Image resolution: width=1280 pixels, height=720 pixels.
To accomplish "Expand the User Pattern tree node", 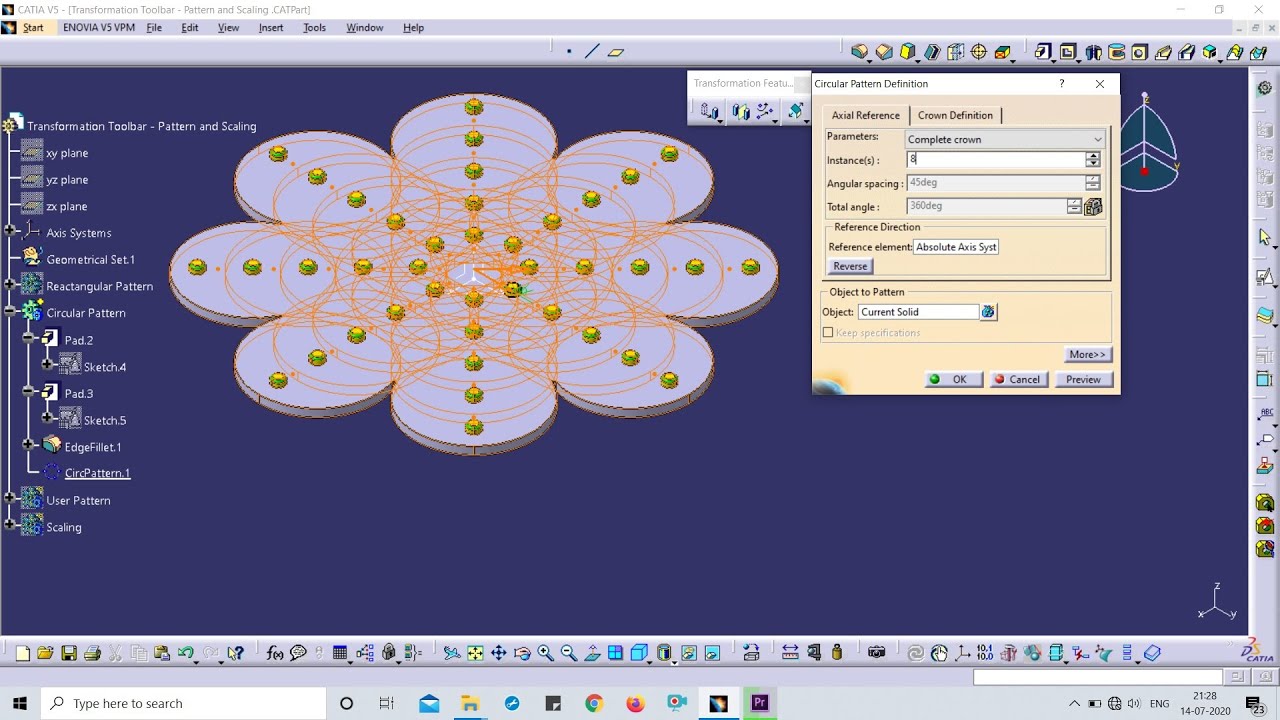I will click(11, 497).
